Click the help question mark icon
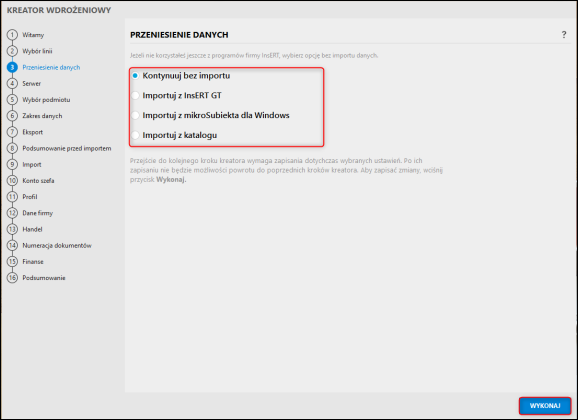Image resolution: width=578 pixels, height=420 pixels. [x=564, y=35]
